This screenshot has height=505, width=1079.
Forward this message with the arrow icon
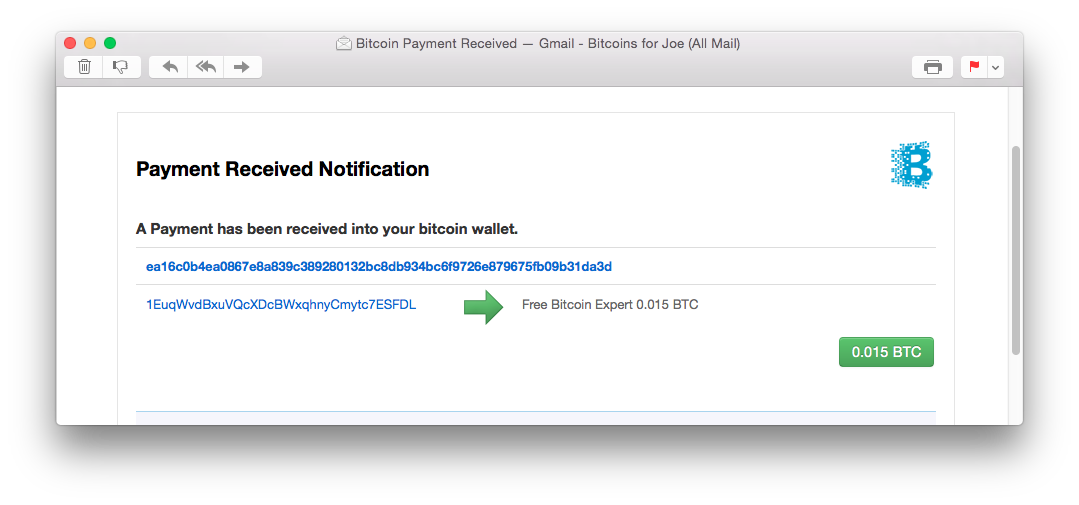tap(242, 67)
